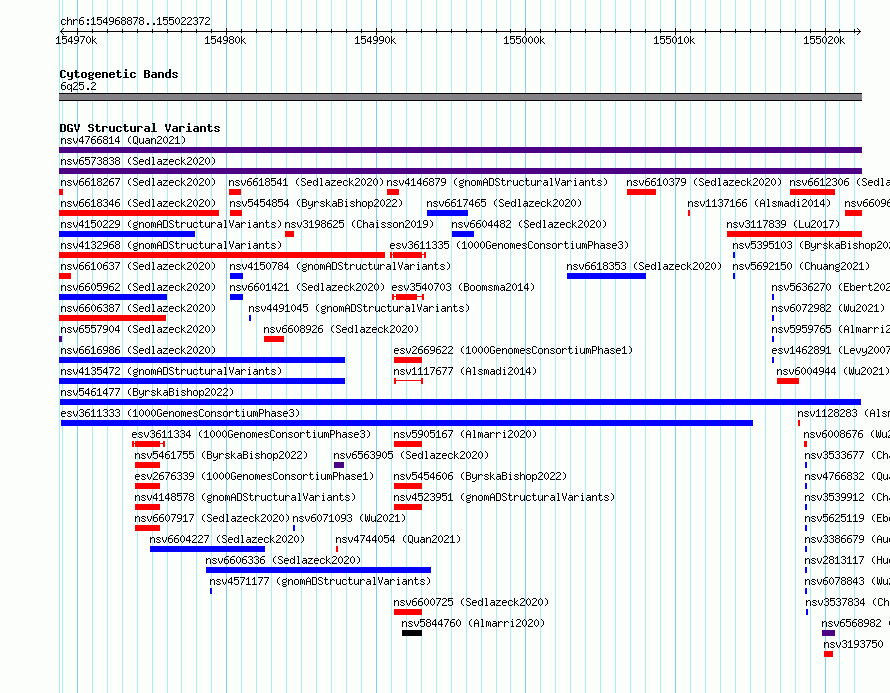Viewport: 890px width, 693px height.
Task: Select nsv5454854 (ByrskaBishop2022) label
Action: tap(316, 203)
